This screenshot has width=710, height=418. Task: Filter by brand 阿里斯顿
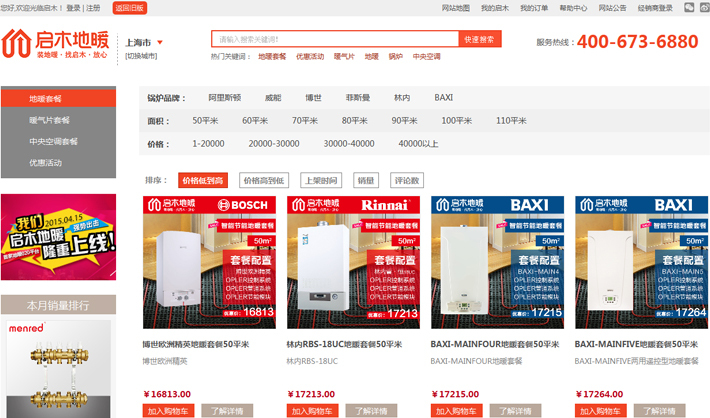click(x=225, y=97)
